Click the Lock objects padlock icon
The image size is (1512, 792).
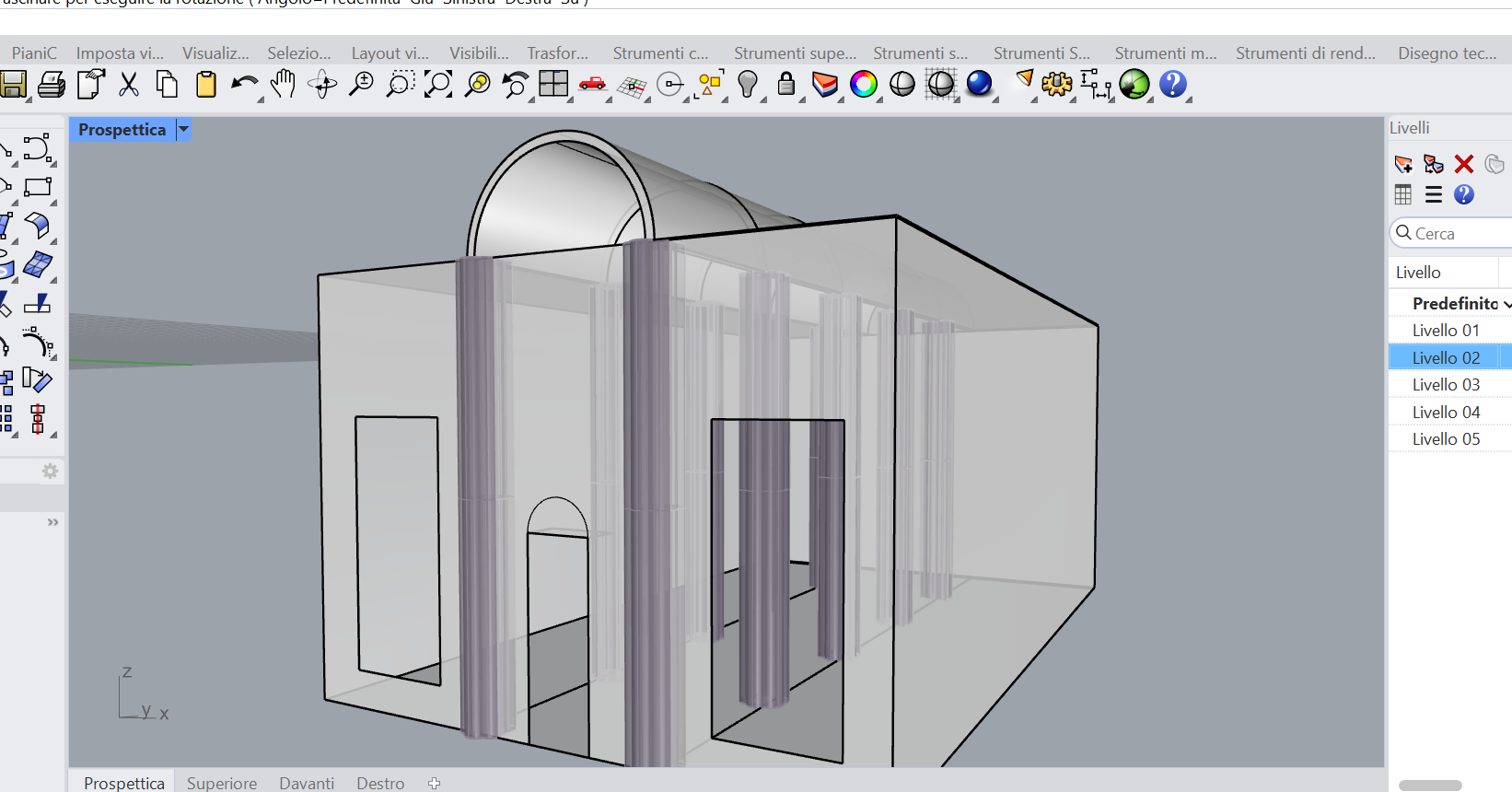coord(785,85)
